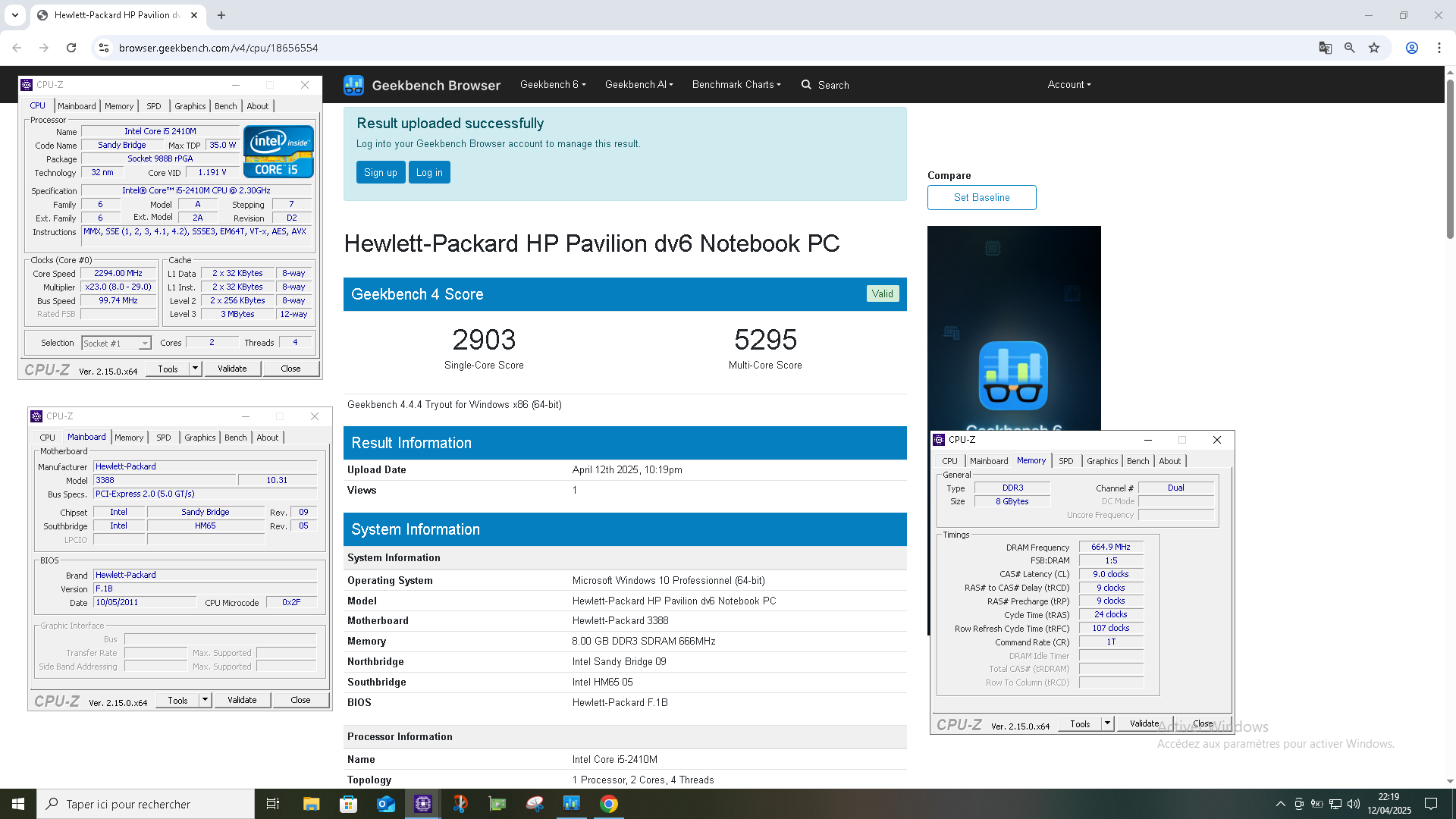Show hidden system tray icons chevron
The height and width of the screenshot is (819, 1456).
tap(1281, 804)
